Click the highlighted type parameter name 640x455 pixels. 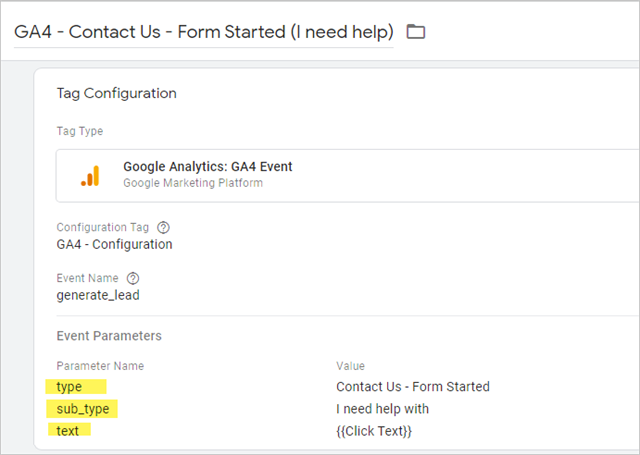tap(69, 387)
